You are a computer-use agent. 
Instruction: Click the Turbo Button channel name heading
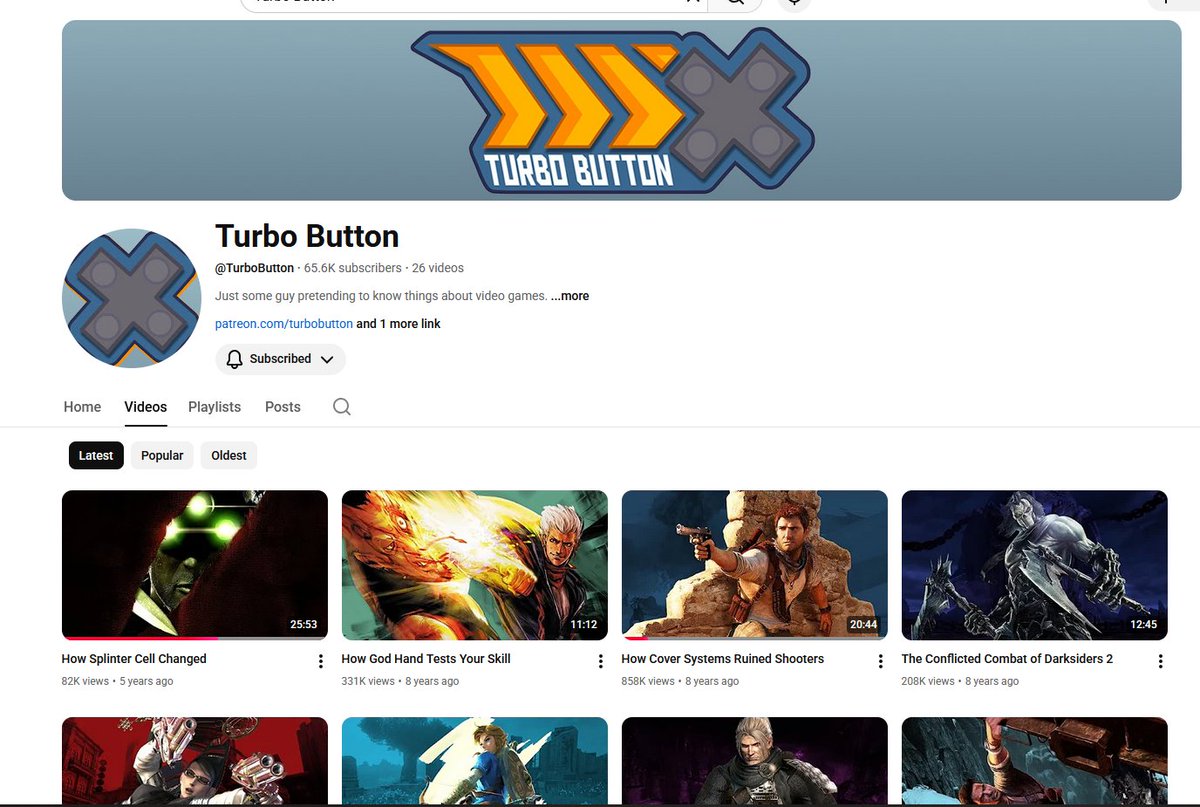[307, 236]
